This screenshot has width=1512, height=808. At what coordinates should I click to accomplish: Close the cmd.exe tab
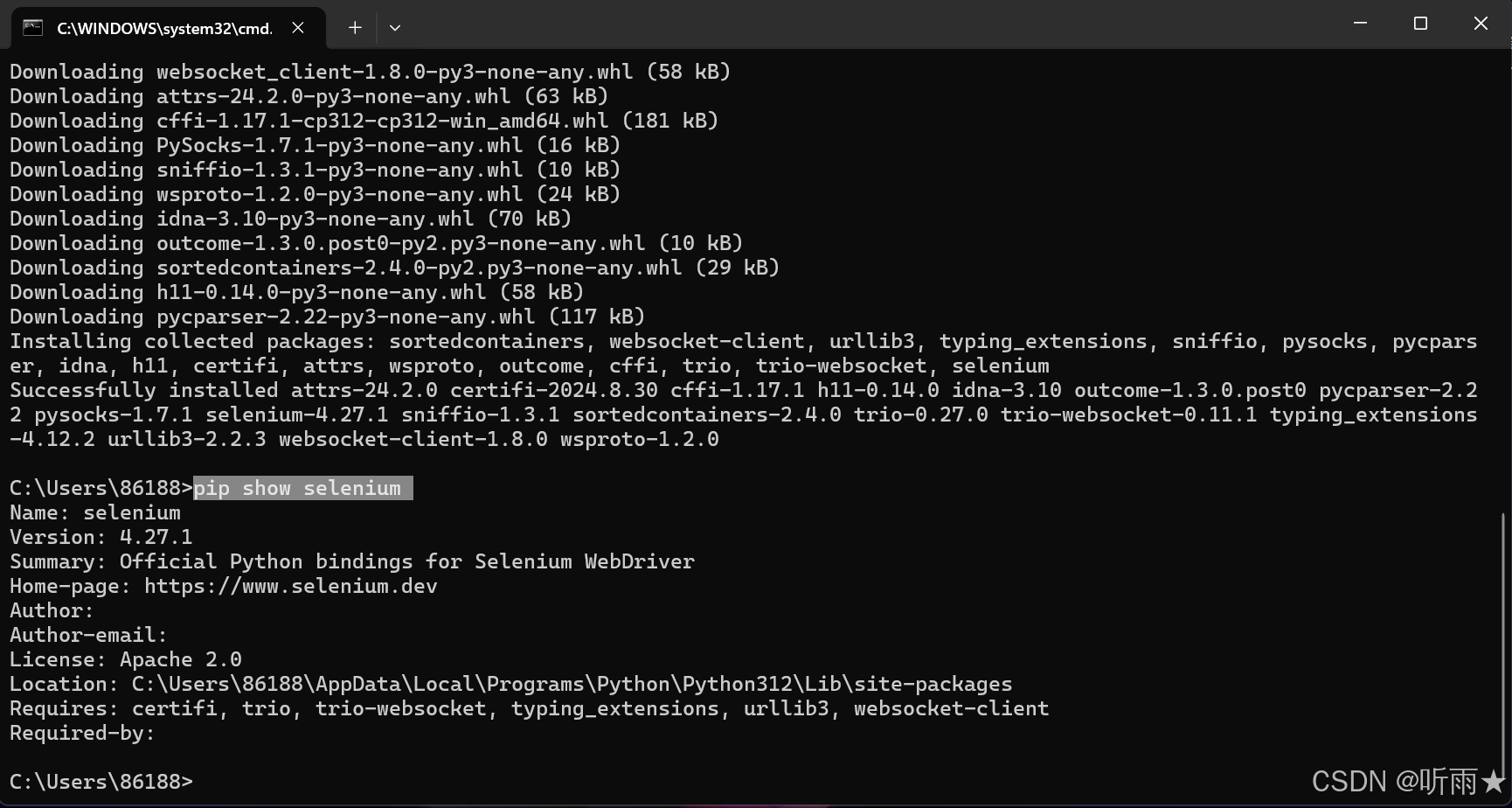click(298, 28)
